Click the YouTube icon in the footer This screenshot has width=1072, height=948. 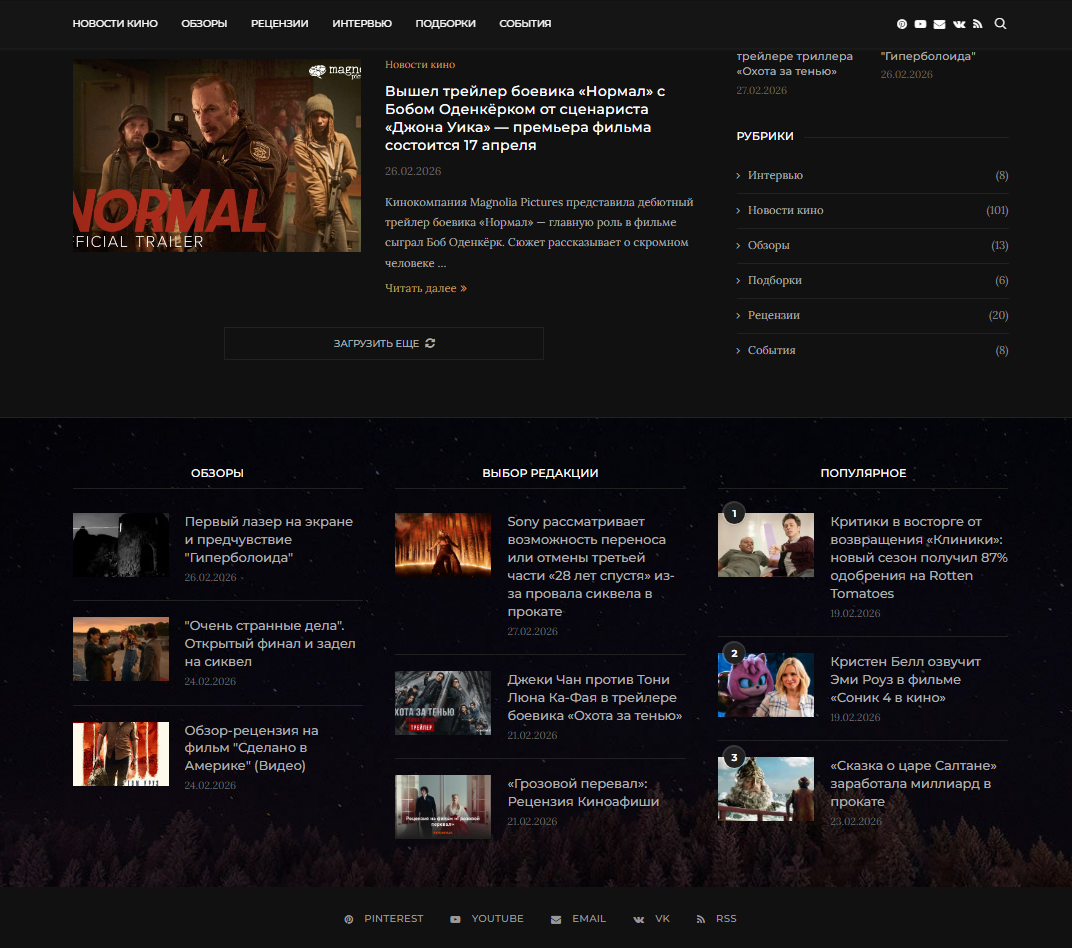tap(455, 919)
